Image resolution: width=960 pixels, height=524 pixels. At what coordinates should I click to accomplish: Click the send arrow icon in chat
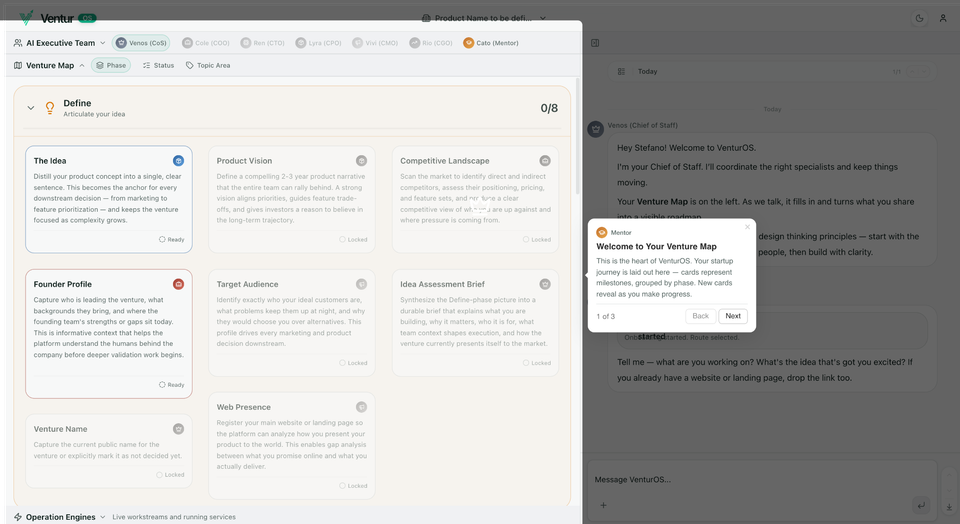tap(921, 506)
